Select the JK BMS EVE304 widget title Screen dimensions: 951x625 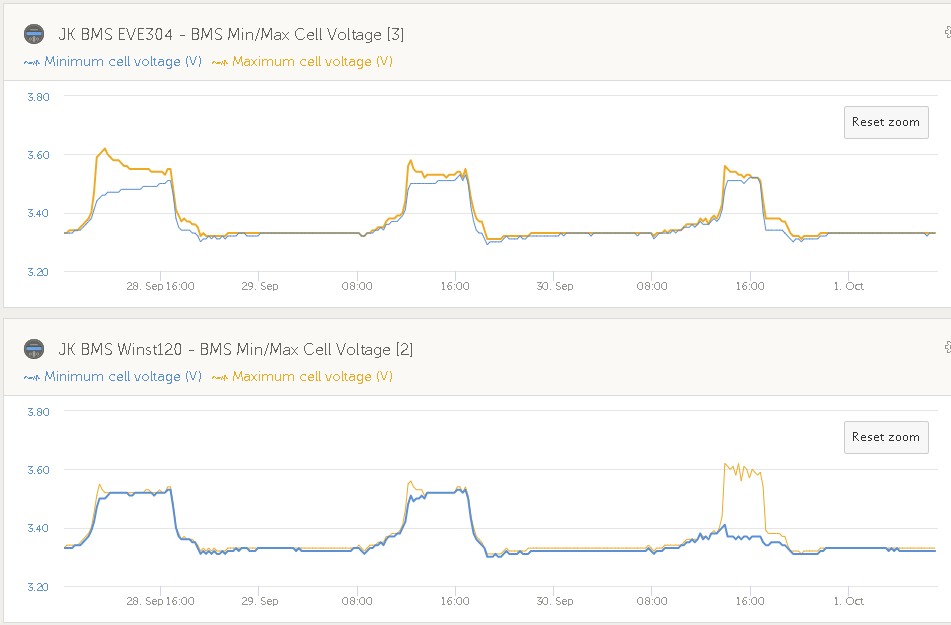pos(231,34)
